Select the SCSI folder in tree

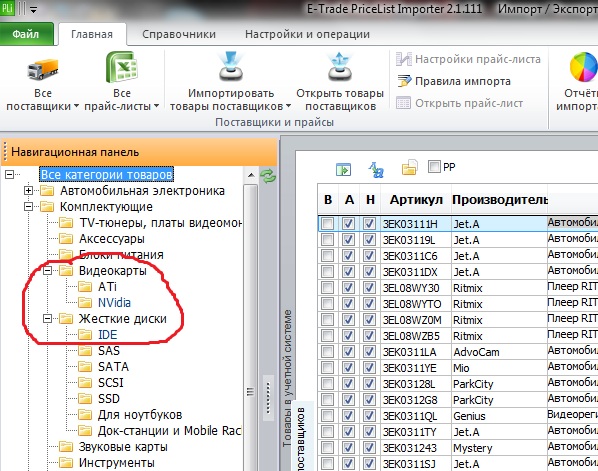tap(111, 383)
